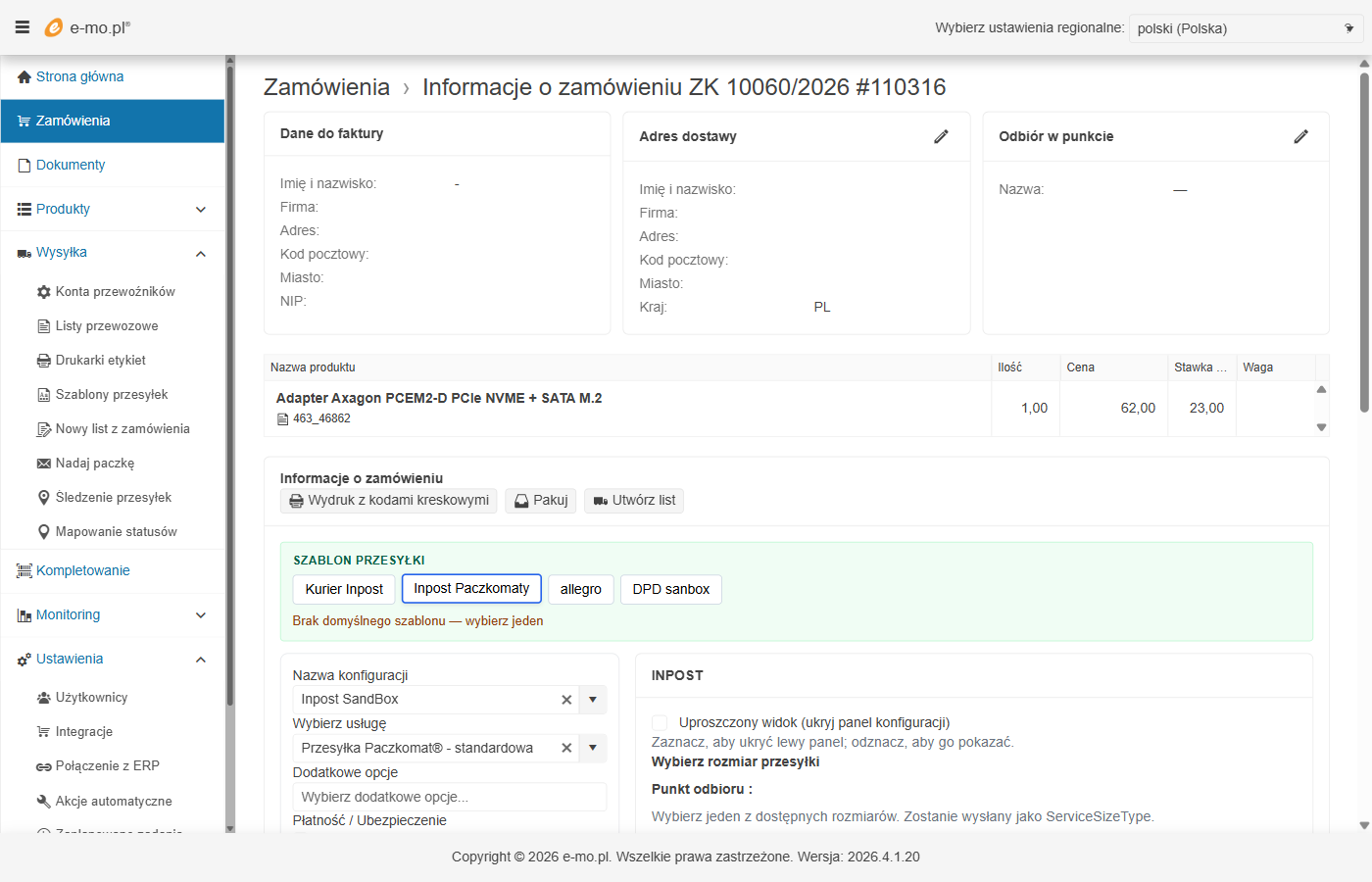Click the hamburger menu icon

[x=22, y=27]
